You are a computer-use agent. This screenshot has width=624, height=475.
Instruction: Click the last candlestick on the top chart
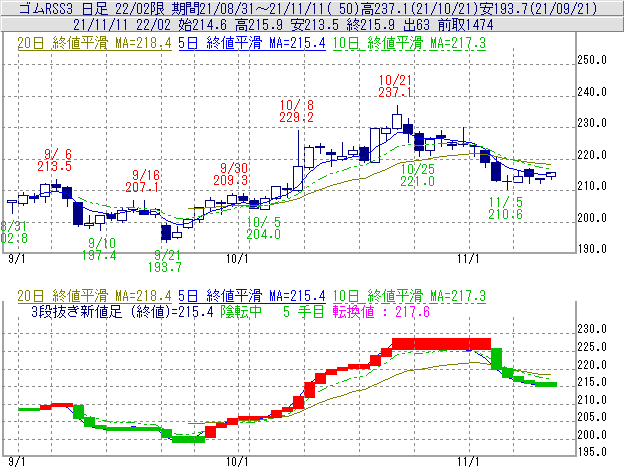(x=551, y=175)
